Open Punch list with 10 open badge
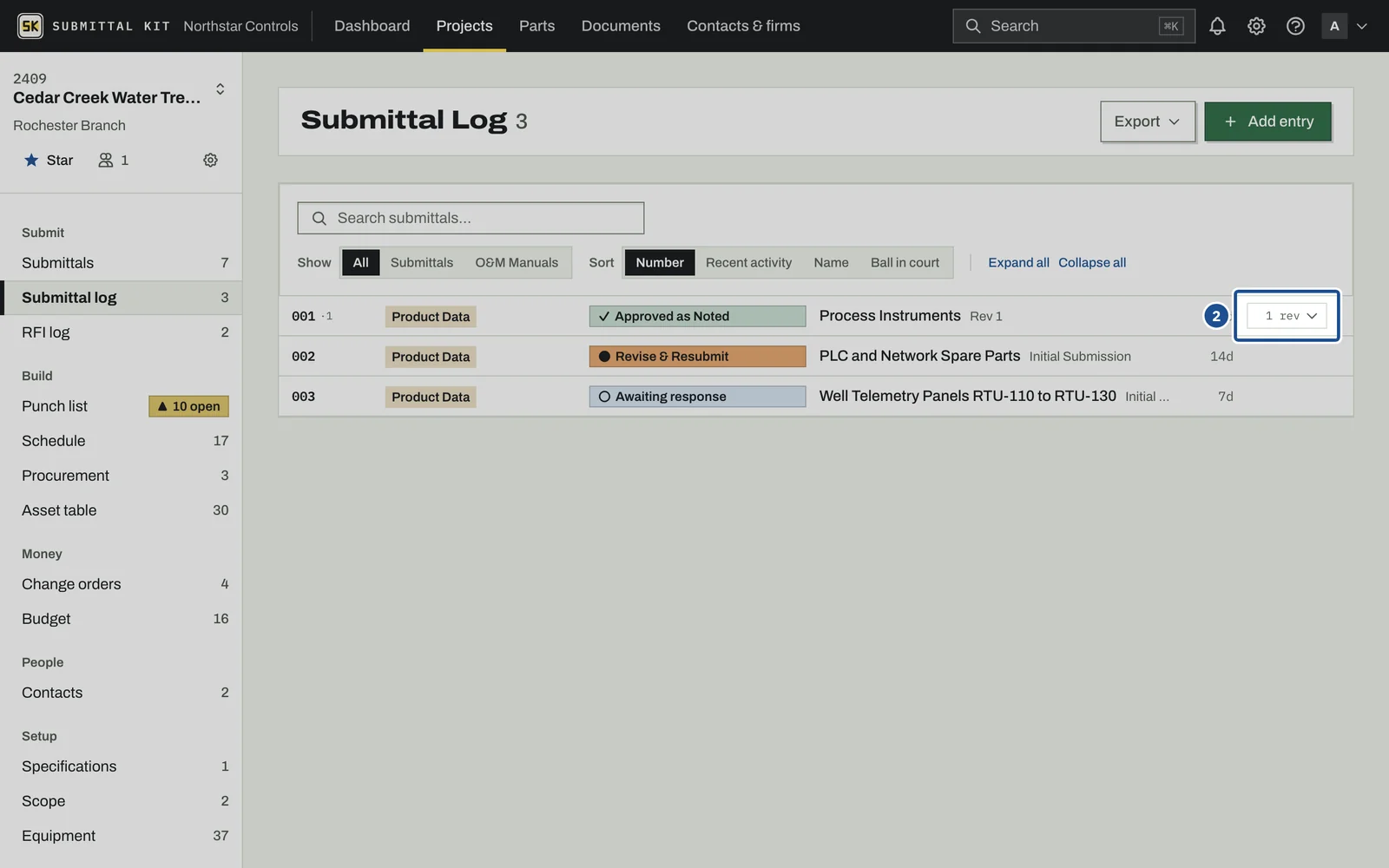The width and height of the screenshot is (1389, 868). coord(122,406)
